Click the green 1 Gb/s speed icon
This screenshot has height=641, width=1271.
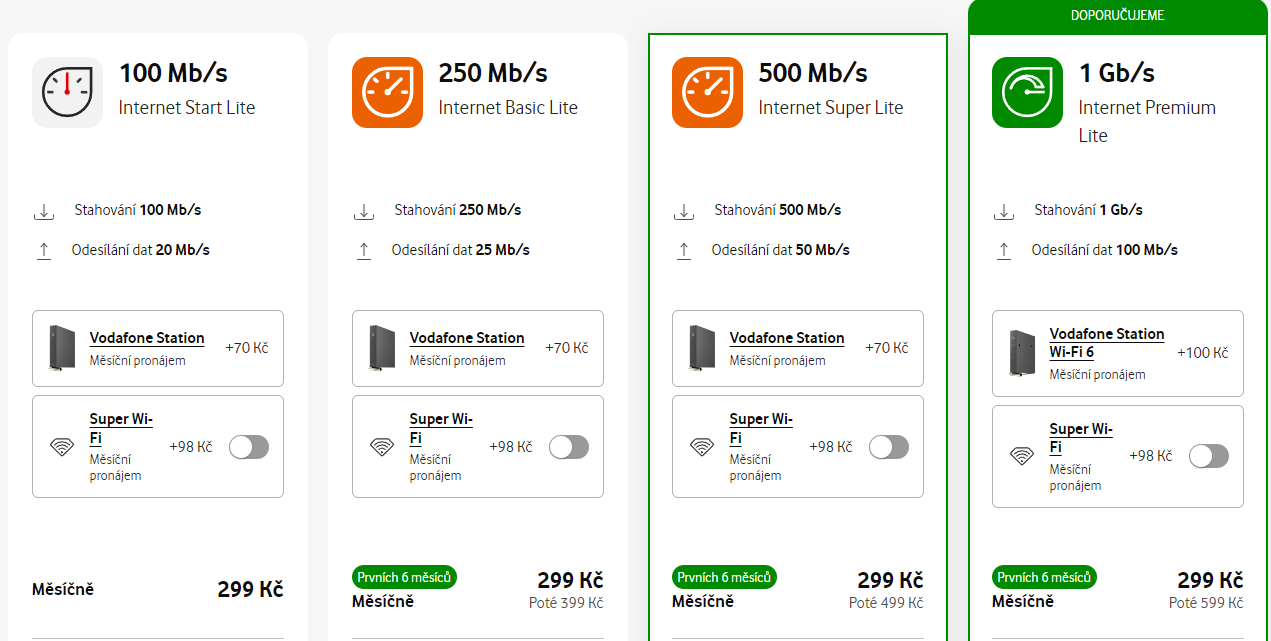point(1027,92)
